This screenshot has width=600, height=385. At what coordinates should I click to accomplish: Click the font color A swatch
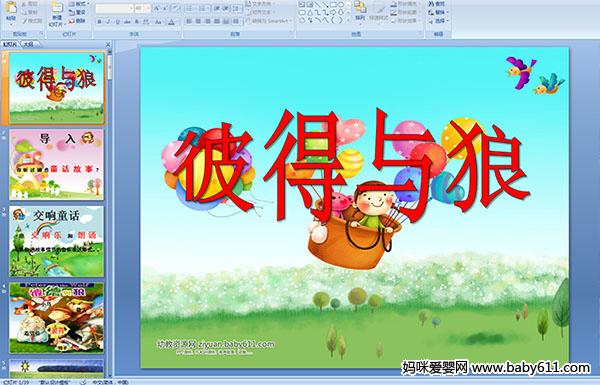[x=172, y=22]
